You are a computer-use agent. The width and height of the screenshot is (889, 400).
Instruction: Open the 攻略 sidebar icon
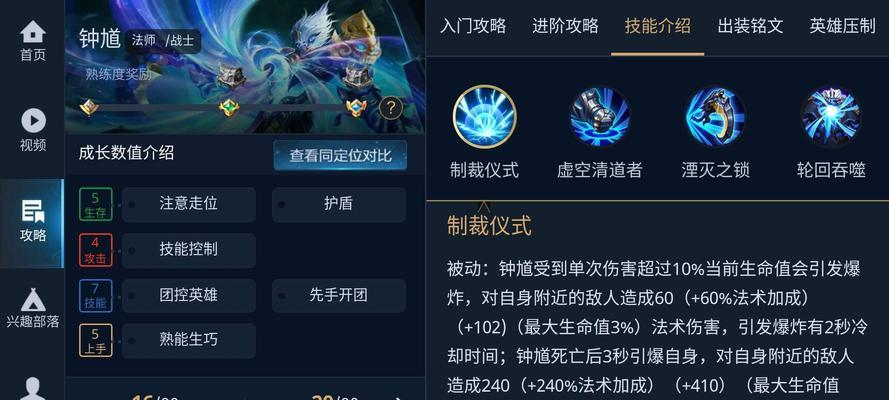[33, 211]
